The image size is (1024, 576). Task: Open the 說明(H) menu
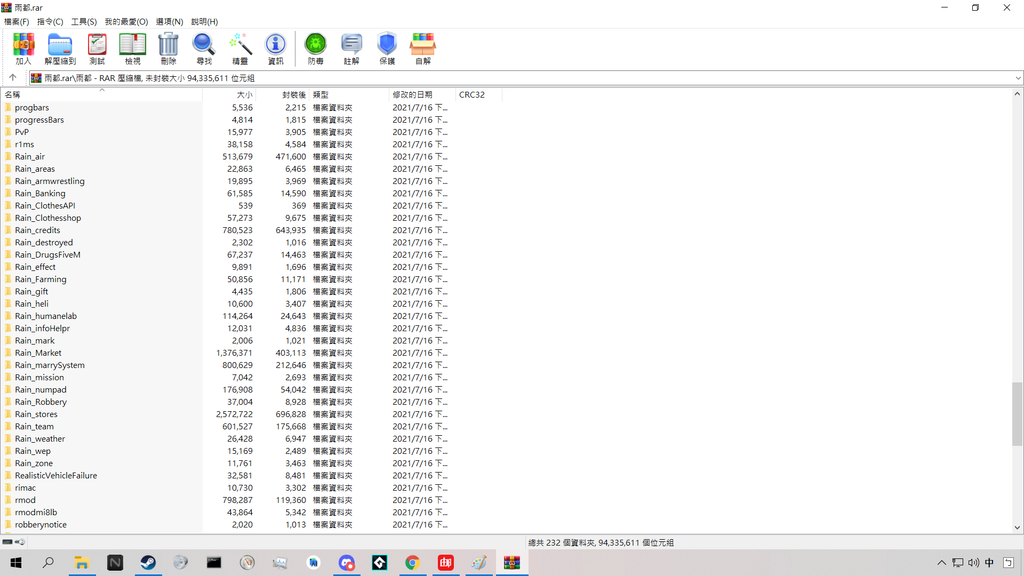204,22
